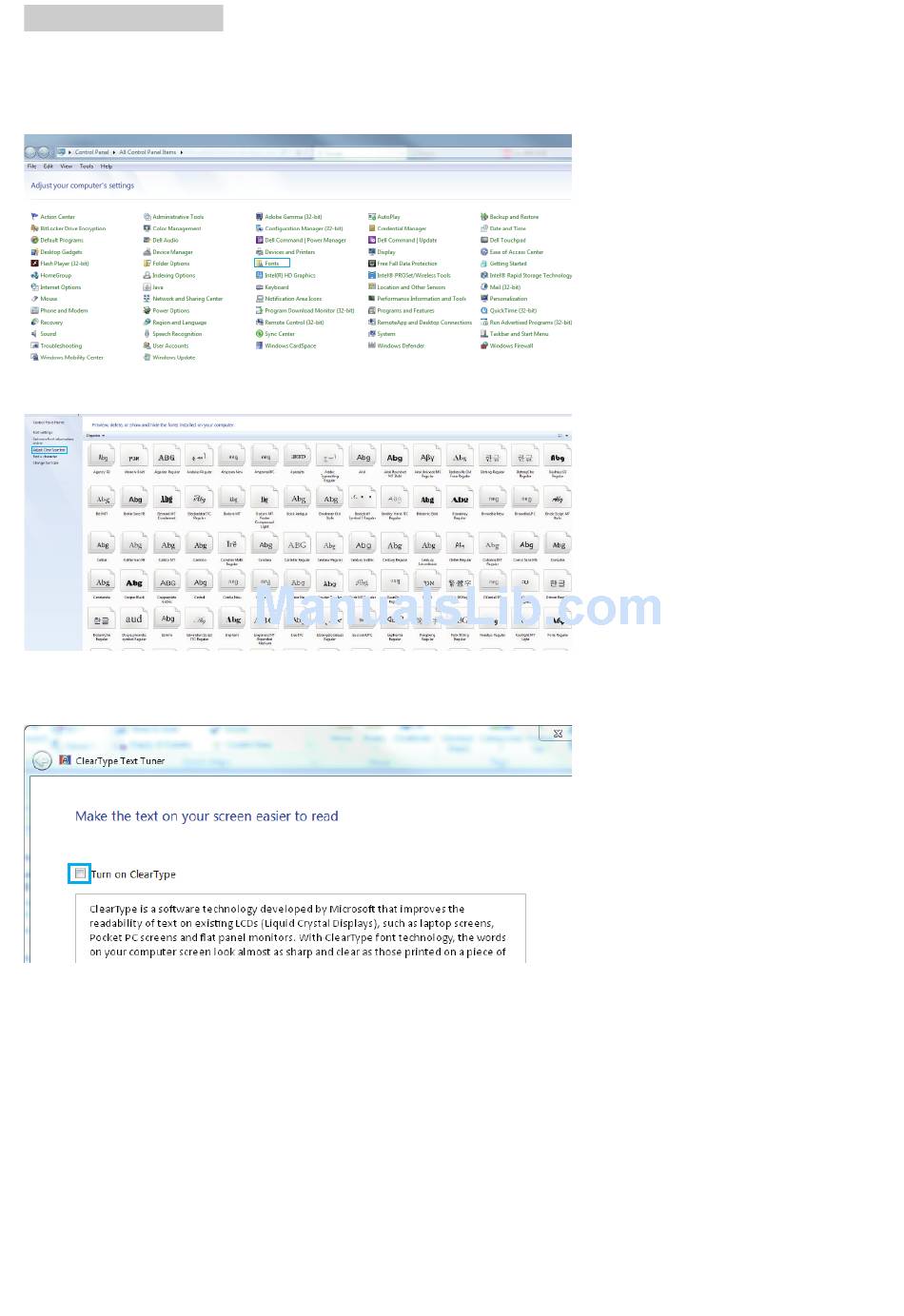Click Control Panel breadcrumb segment

(91, 152)
